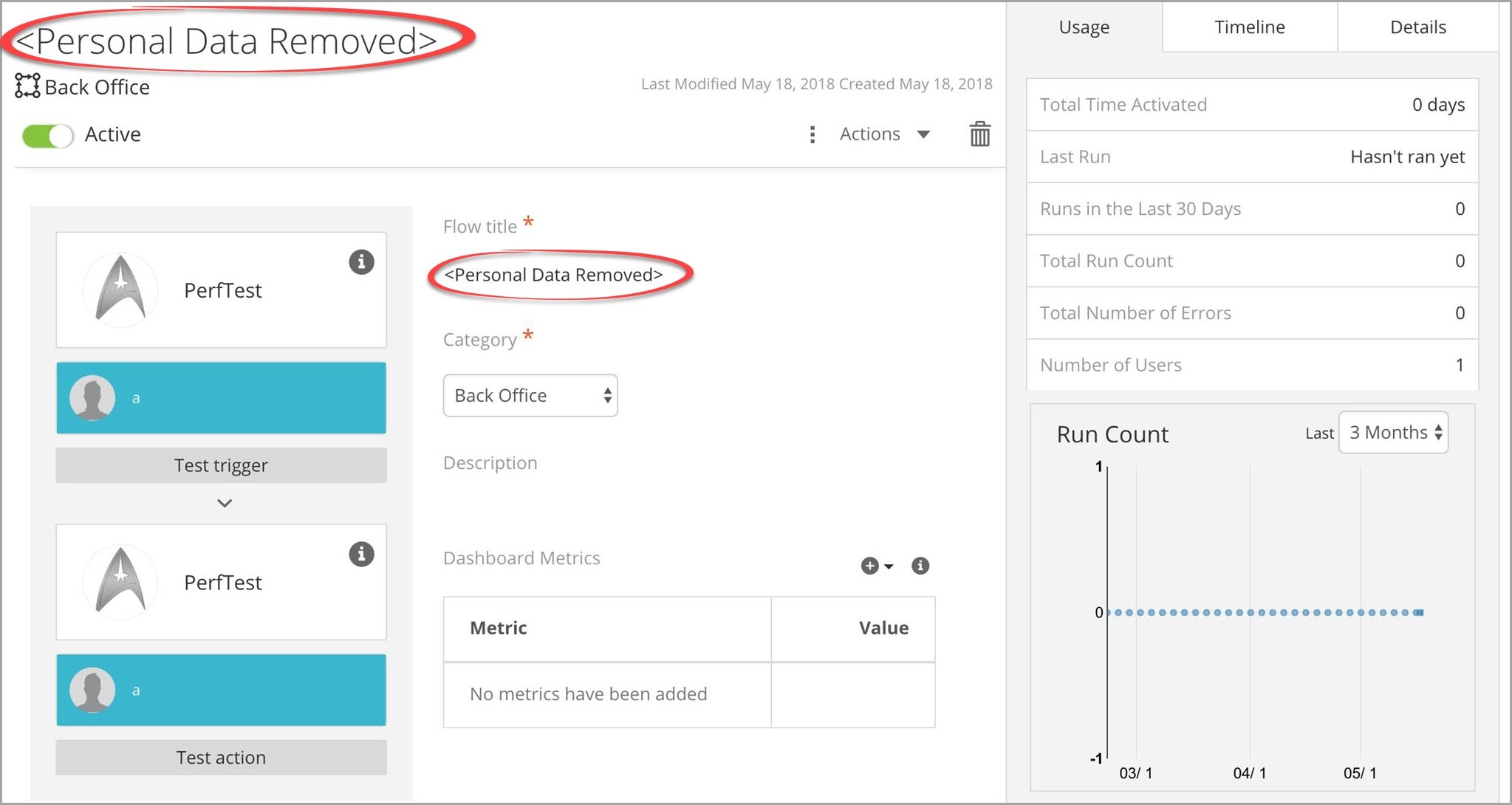The image size is (1512, 805).
Task: Select user account 'a' under trigger card
Action: 221,398
